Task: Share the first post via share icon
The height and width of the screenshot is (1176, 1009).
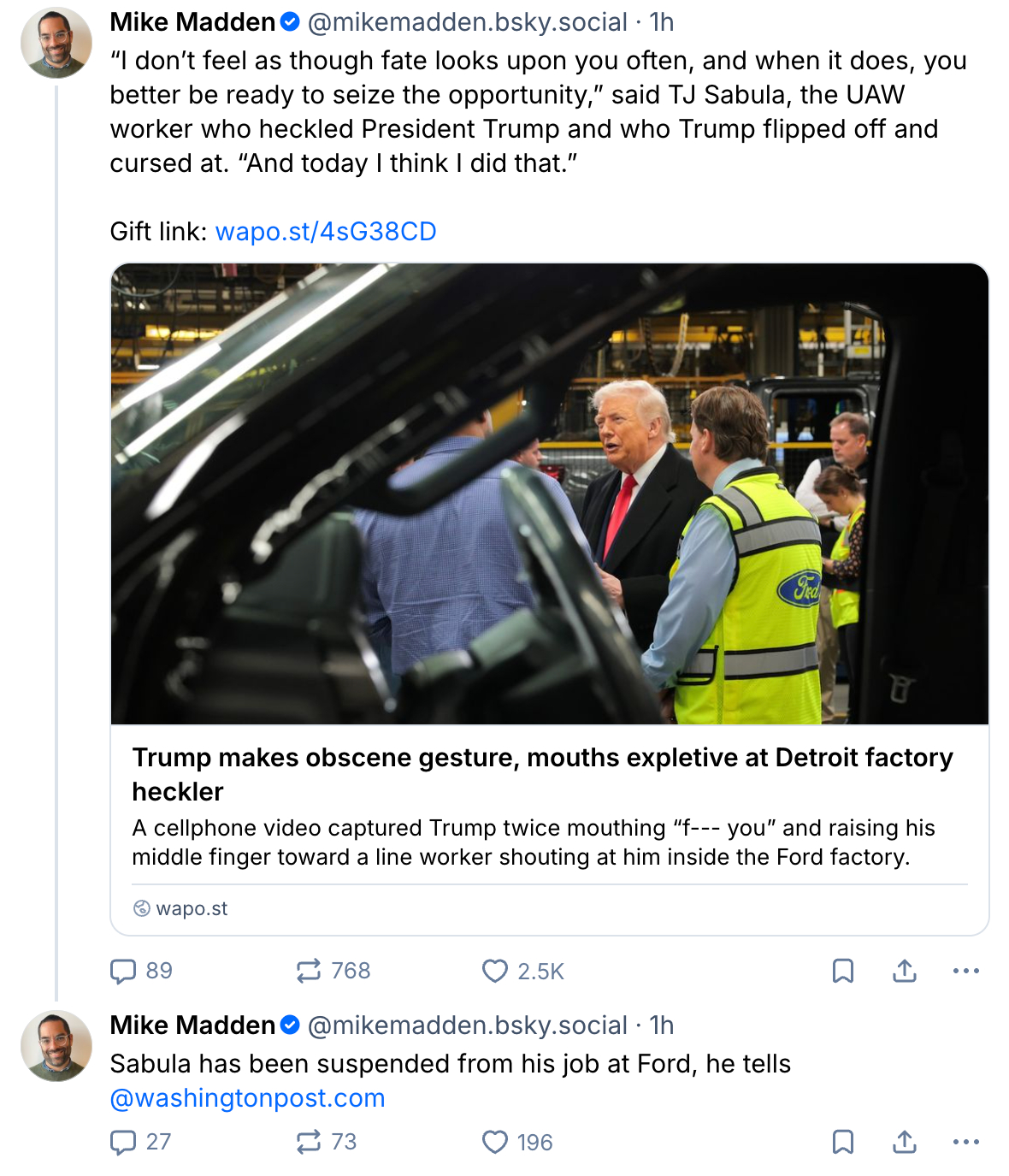Action: point(905,971)
